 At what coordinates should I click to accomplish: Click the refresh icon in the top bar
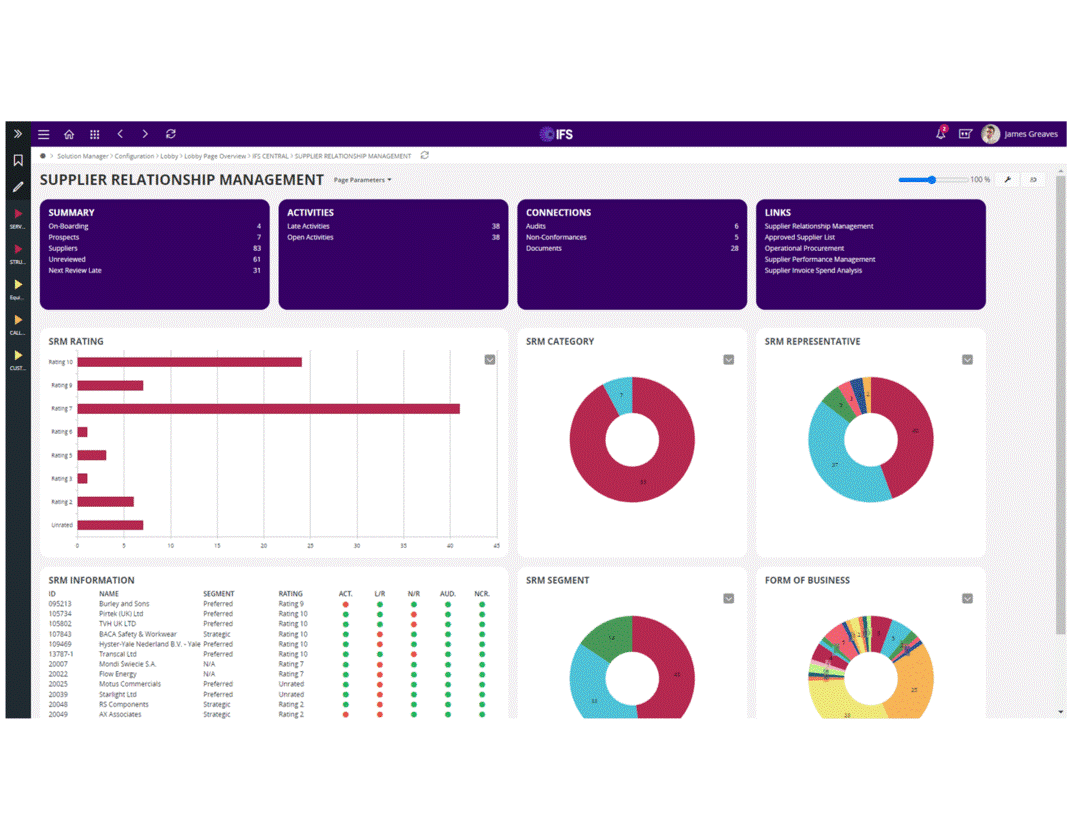click(171, 134)
